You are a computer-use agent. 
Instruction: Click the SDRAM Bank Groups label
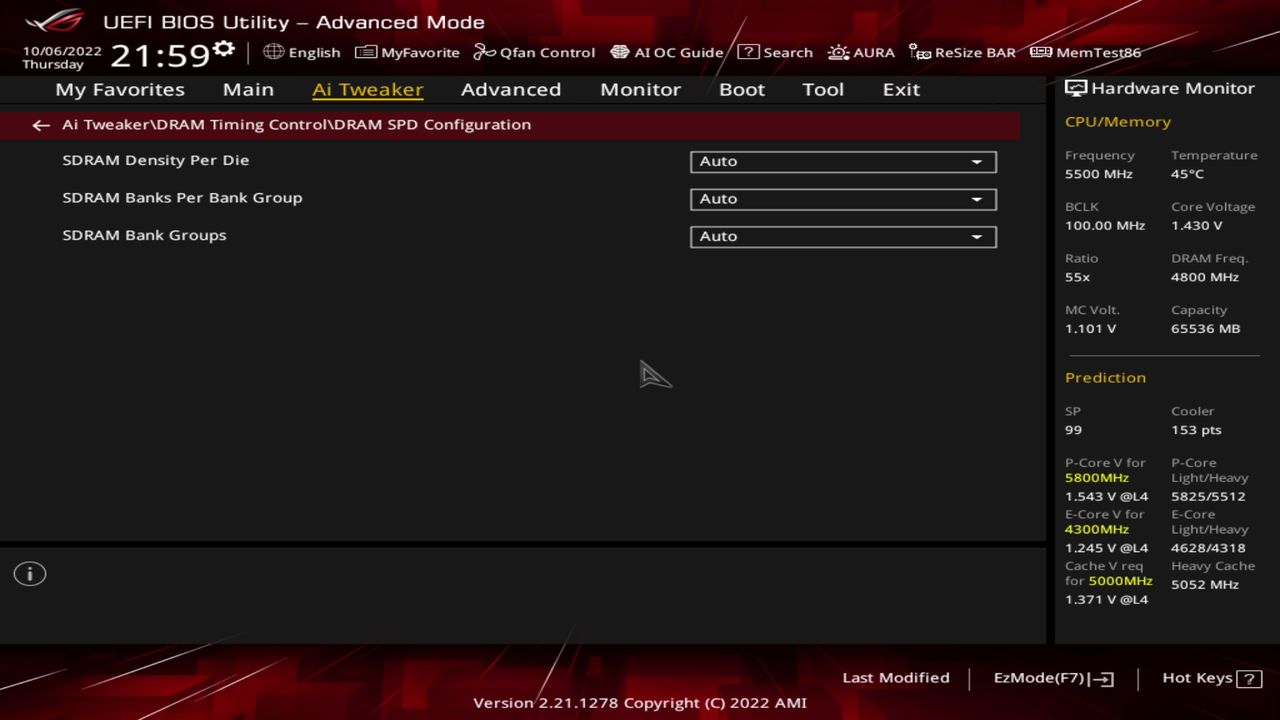coord(144,236)
